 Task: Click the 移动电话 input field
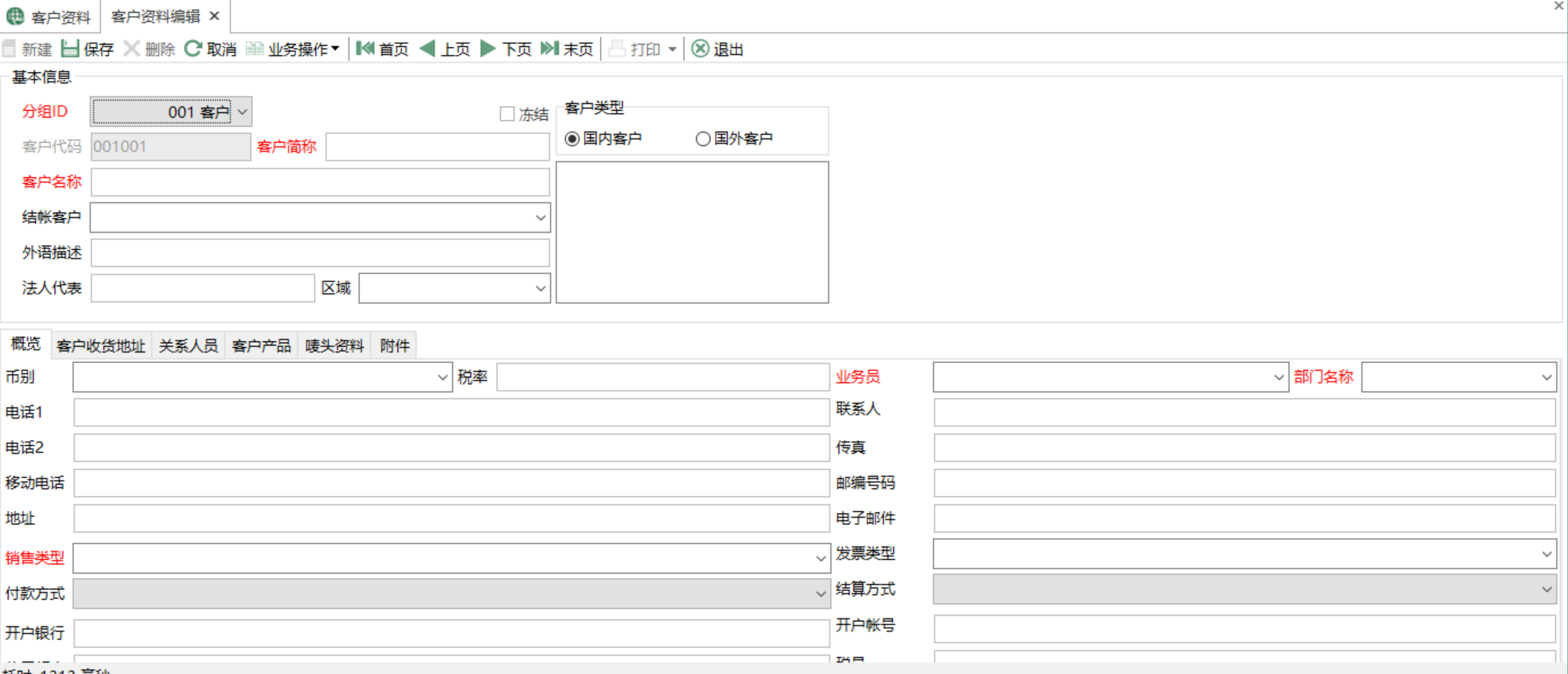pyautogui.click(x=451, y=483)
